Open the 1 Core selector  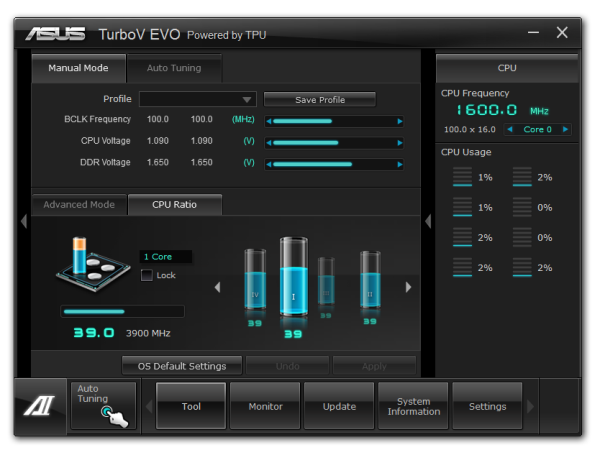coord(166,257)
